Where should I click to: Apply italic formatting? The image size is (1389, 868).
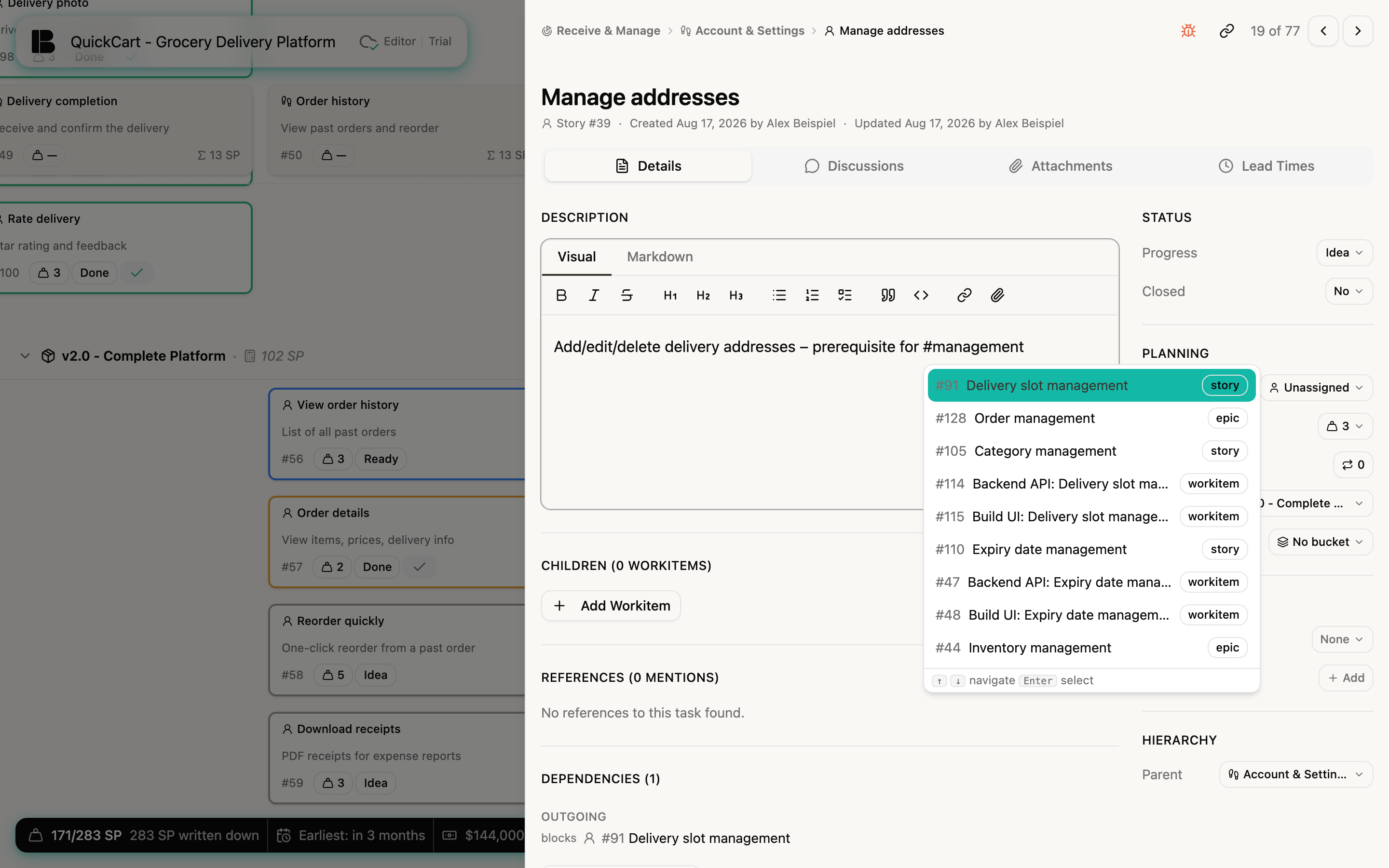pos(594,295)
